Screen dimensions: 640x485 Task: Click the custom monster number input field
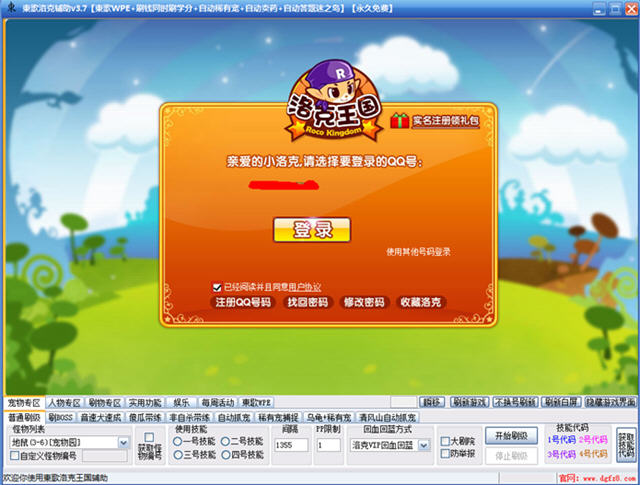104,456
